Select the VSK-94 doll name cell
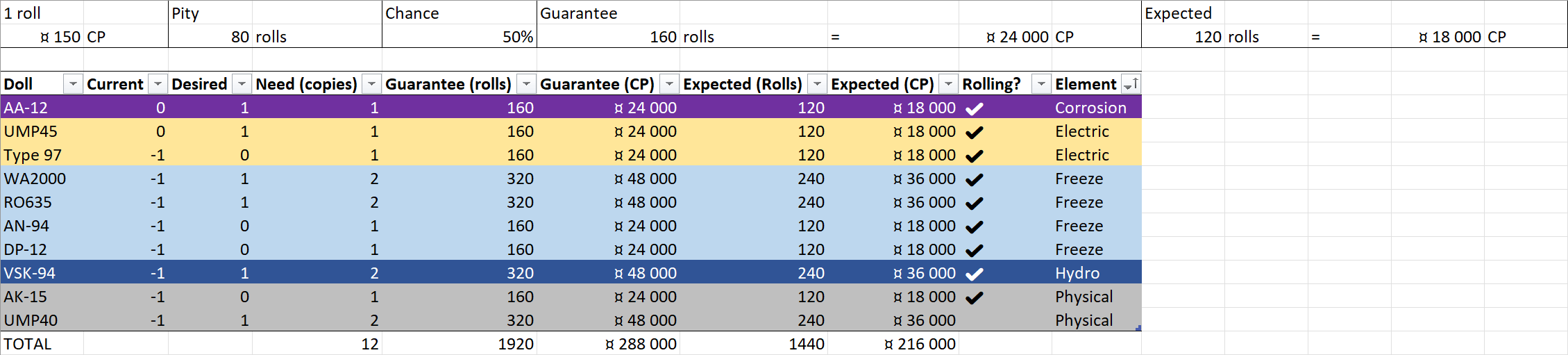This screenshot has width=1568, height=355. [42, 273]
